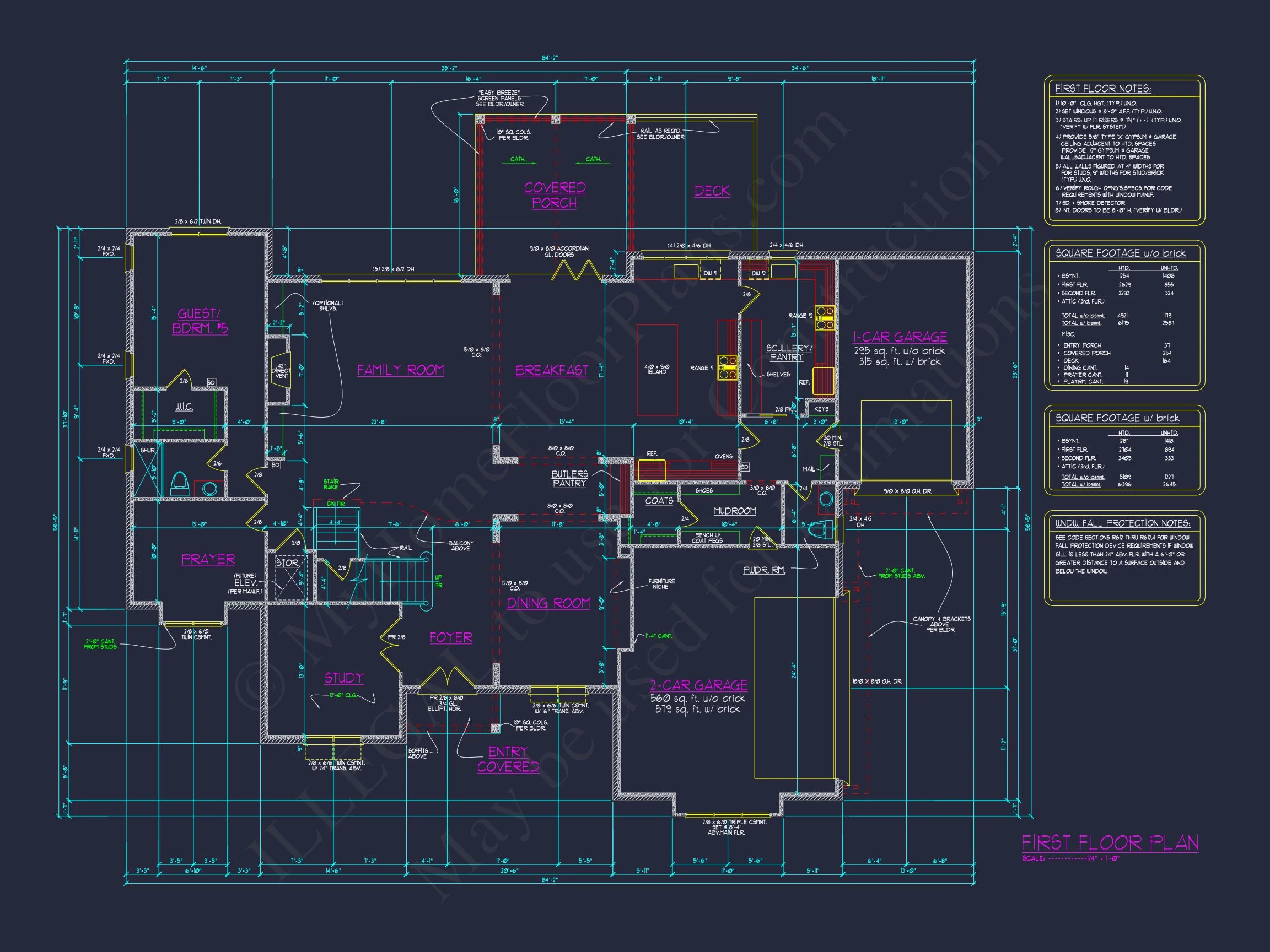This screenshot has height=952, width=1270.
Task: Select the 4/0 x 9/0 kitchen island
Action: click(657, 370)
